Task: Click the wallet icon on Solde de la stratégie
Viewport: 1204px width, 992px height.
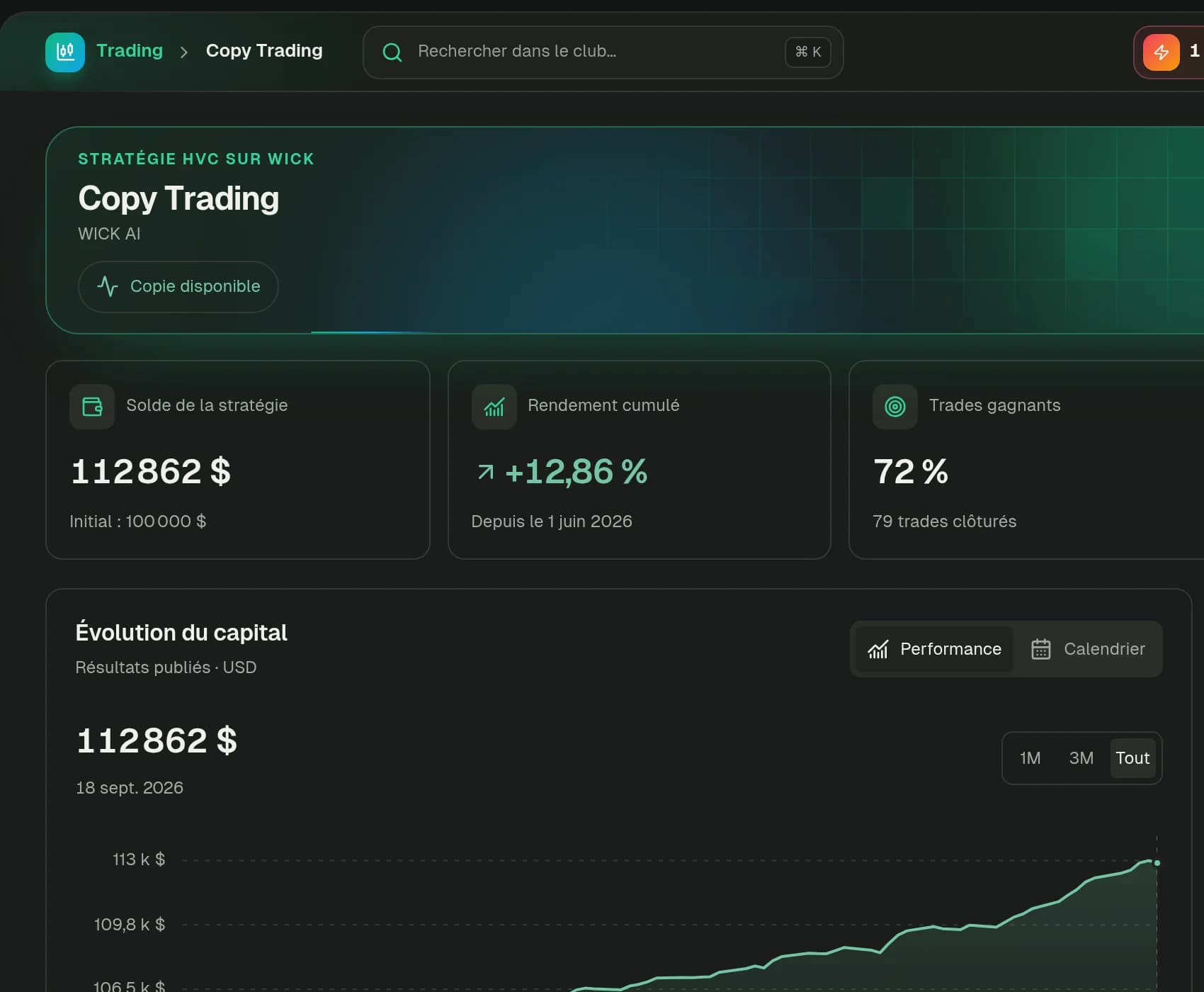Action: point(92,407)
